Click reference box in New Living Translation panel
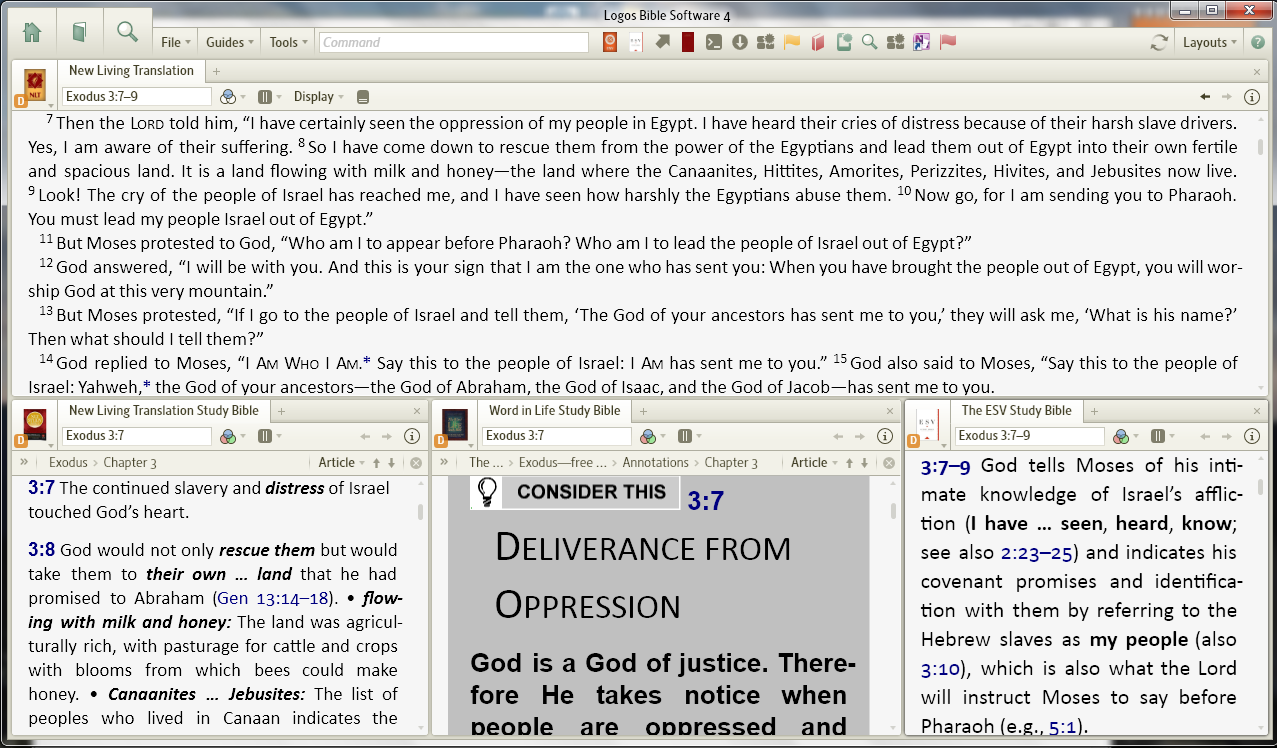1277x748 pixels. click(x=137, y=97)
